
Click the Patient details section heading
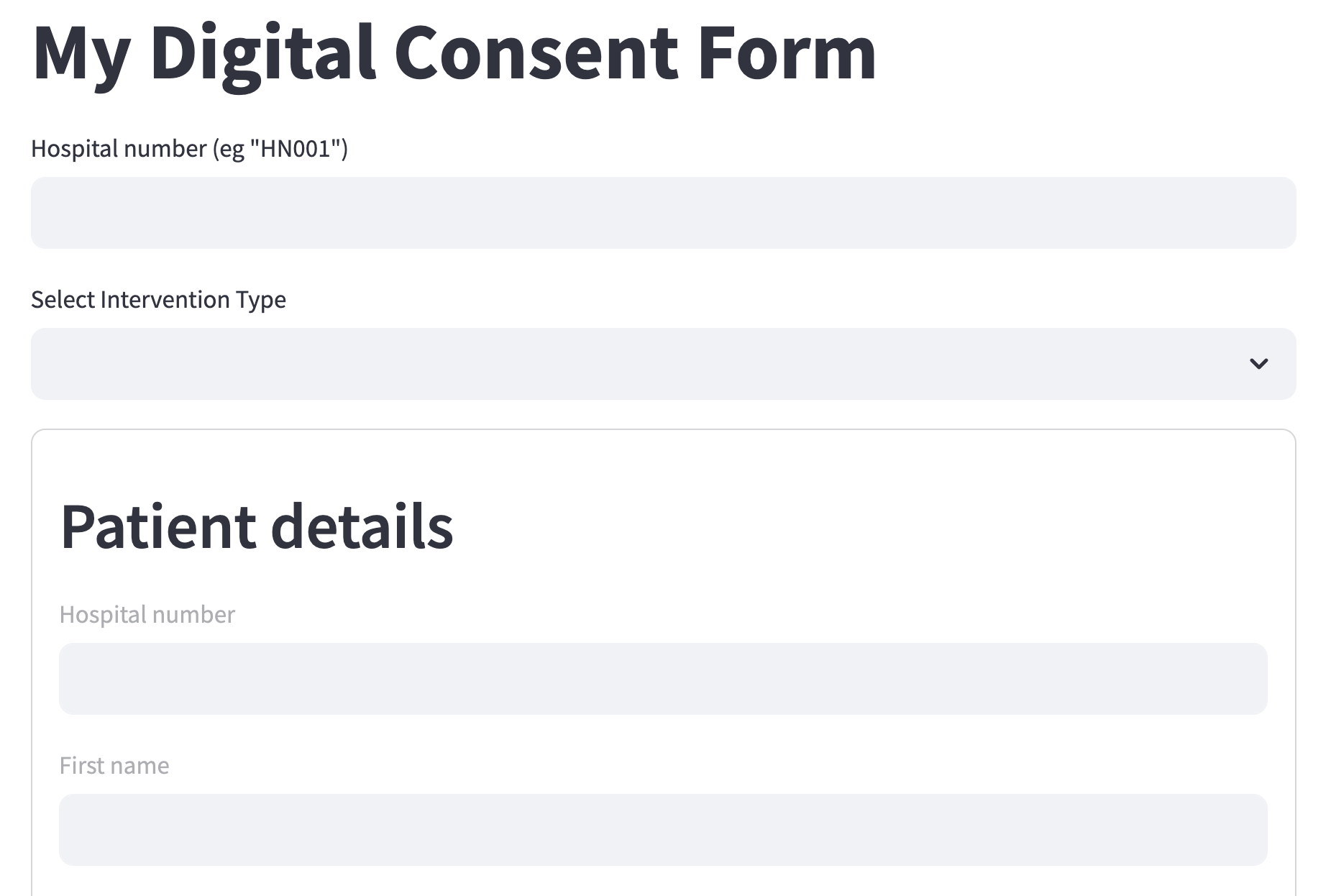(x=257, y=526)
